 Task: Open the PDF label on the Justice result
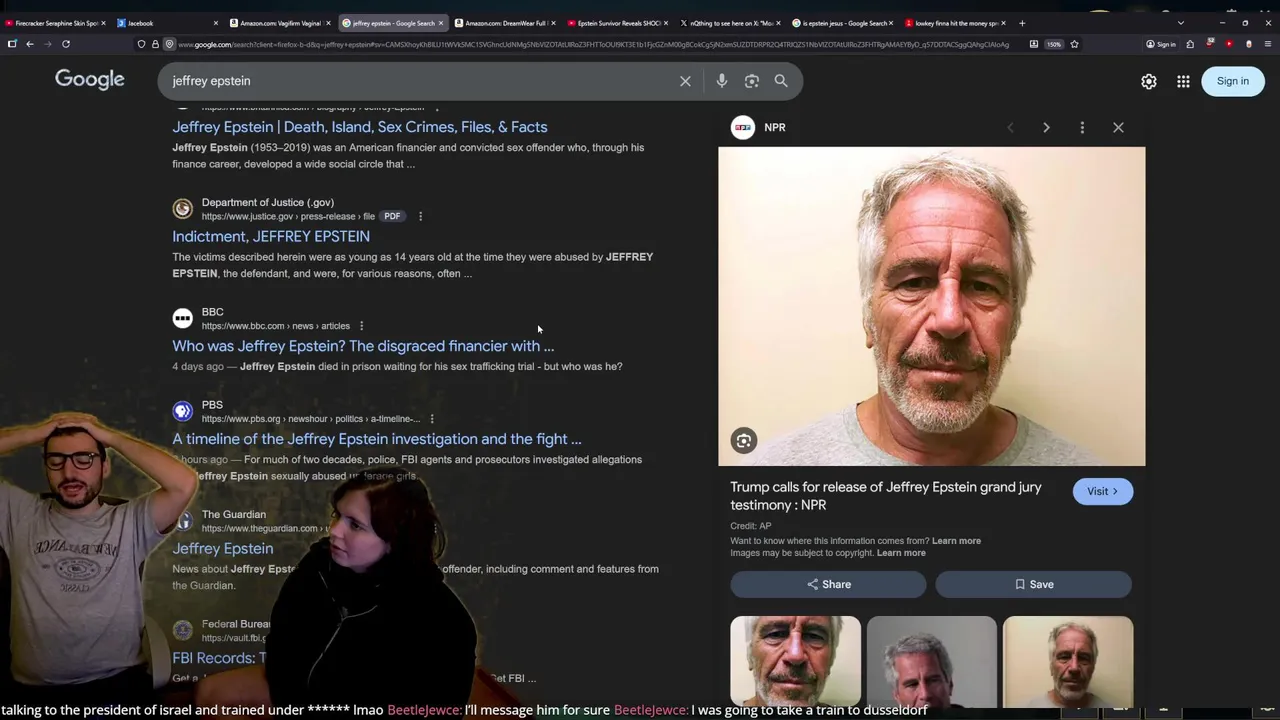pyautogui.click(x=392, y=216)
